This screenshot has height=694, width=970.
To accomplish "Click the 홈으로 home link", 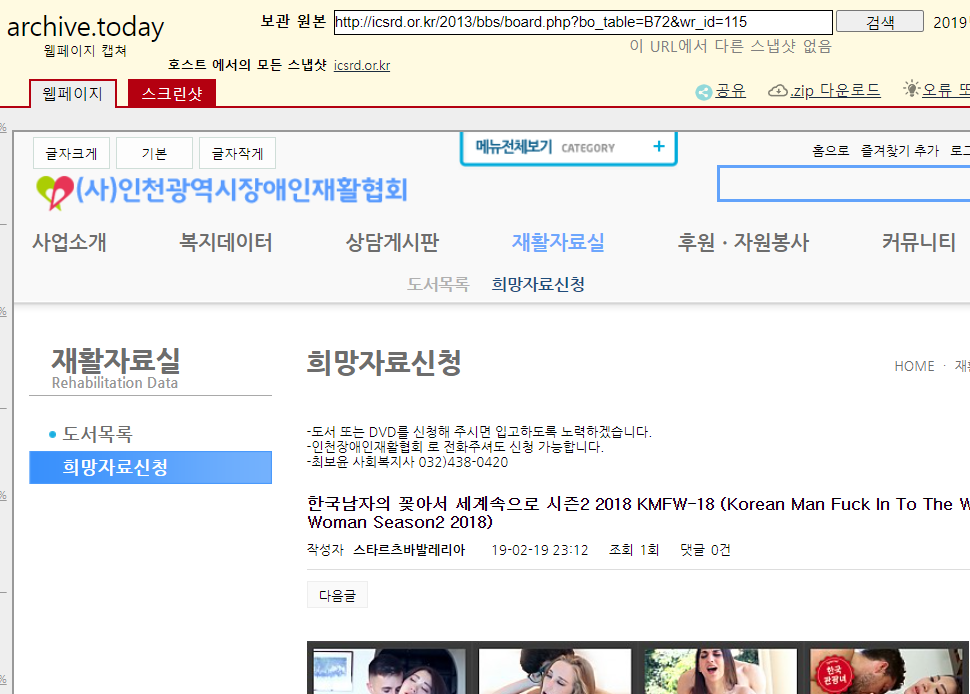I will click(x=830, y=150).
